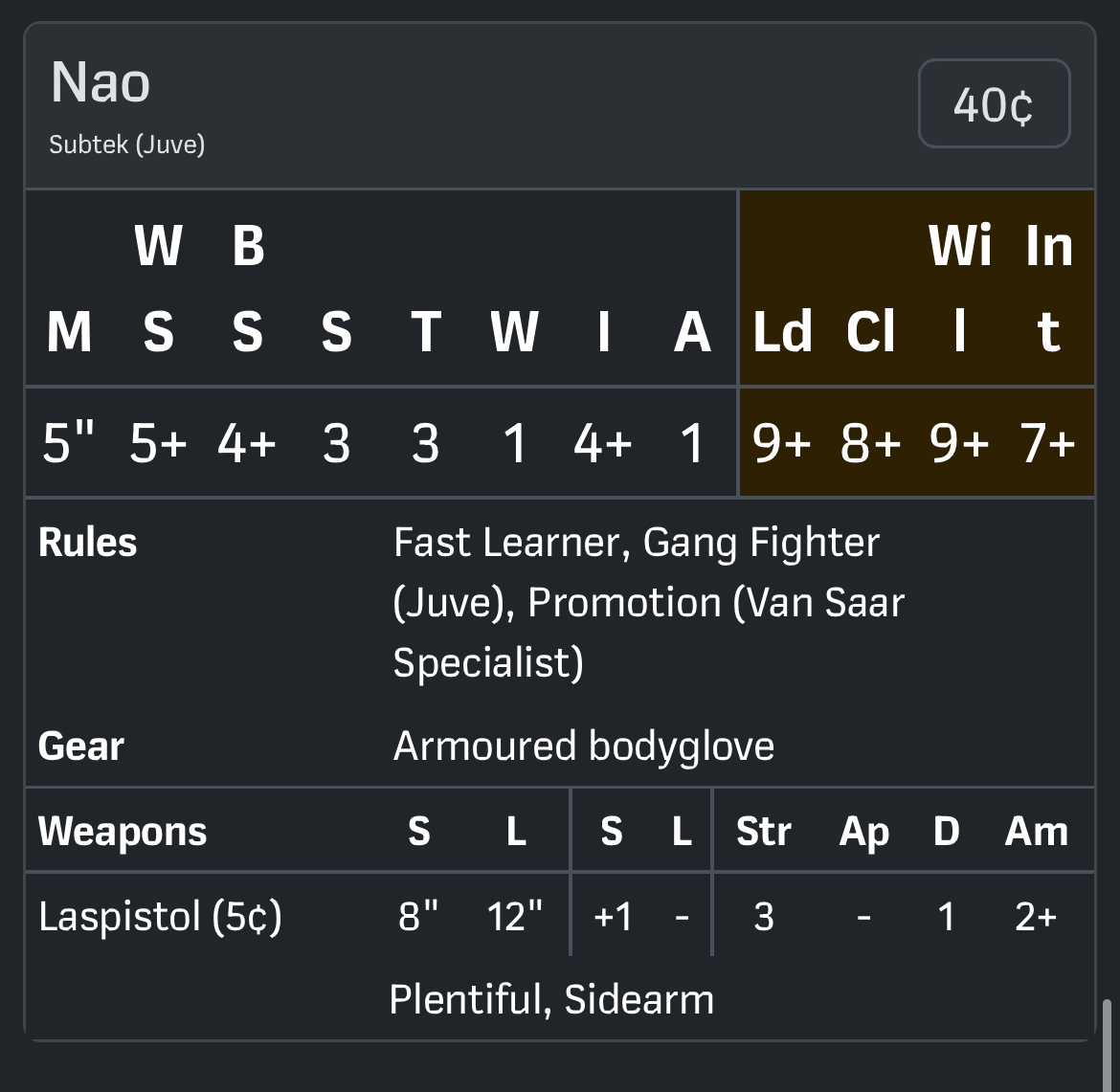Open the Laspistol (5¢) weapon entry
This screenshot has height=1092, width=1120.
(x=160, y=917)
